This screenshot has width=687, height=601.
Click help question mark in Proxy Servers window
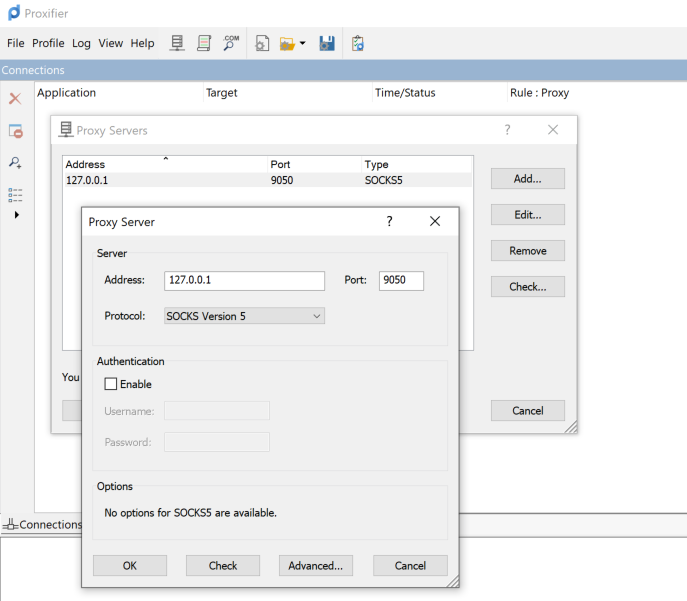point(507,130)
